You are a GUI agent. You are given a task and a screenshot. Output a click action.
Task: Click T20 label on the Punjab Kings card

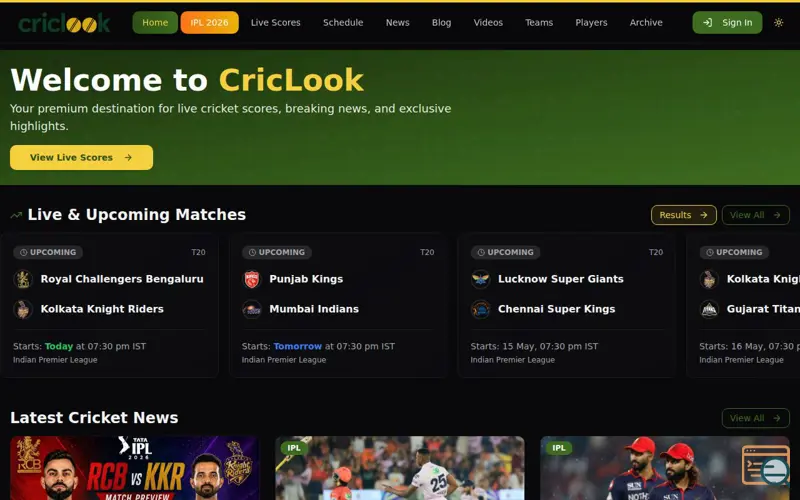(x=427, y=252)
